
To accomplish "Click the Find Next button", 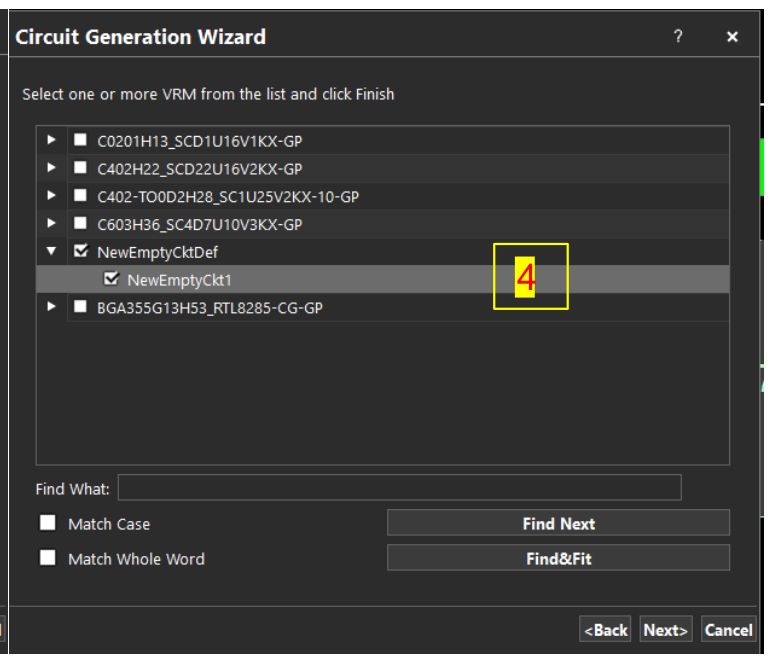I will 559,523.
